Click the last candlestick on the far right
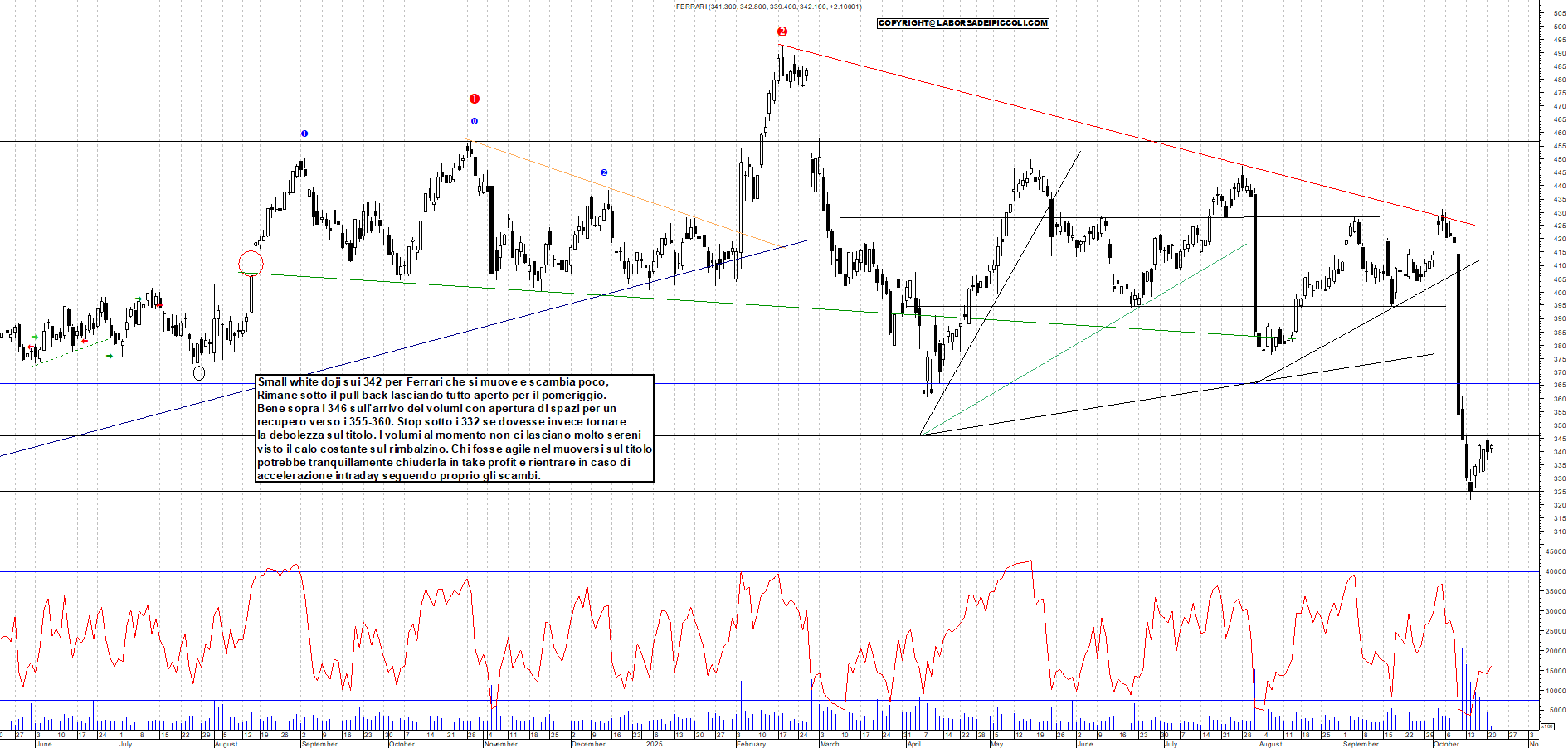Viewport: 1568px width, 748px height. pos(1492,448)
